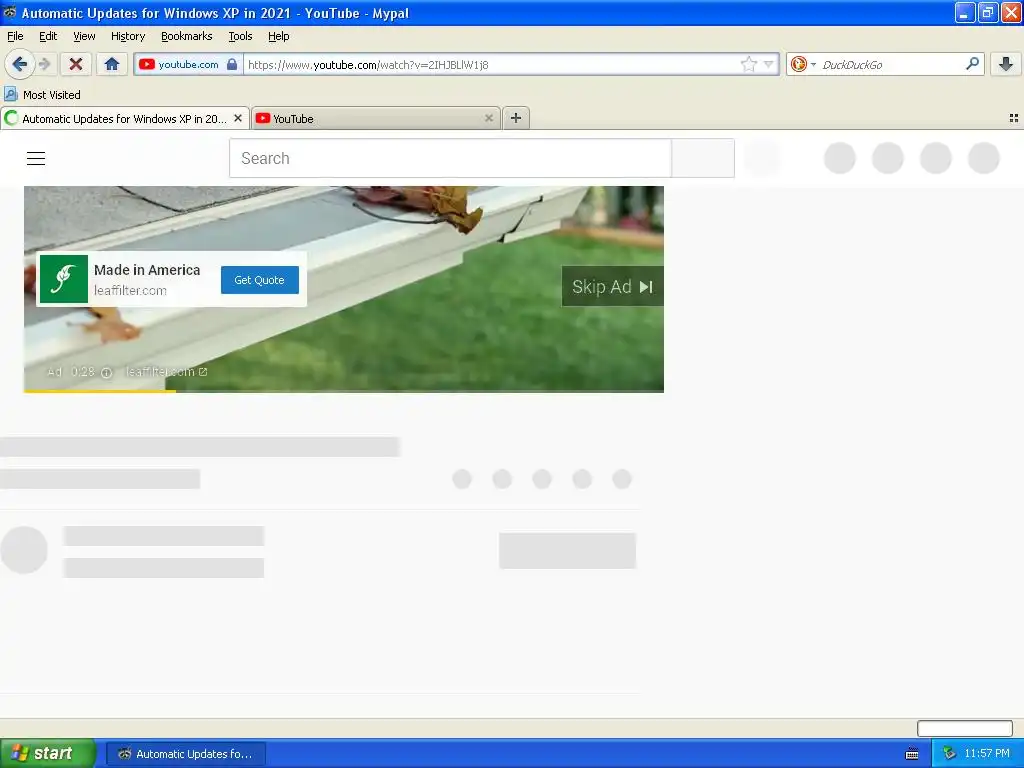The height and width of the screenshot is (768, 1024).
Task: Click the system tray network icon
Action: pos(949,753)
